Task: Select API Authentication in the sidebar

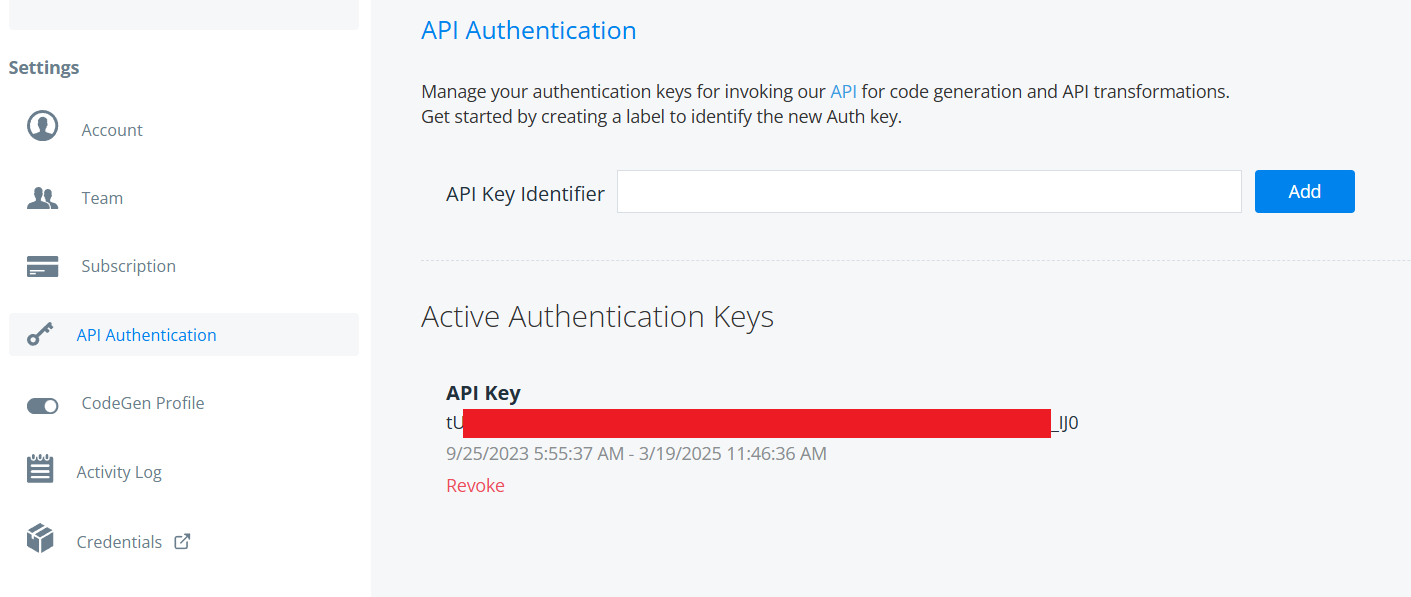Action: (x=146, y=335)
